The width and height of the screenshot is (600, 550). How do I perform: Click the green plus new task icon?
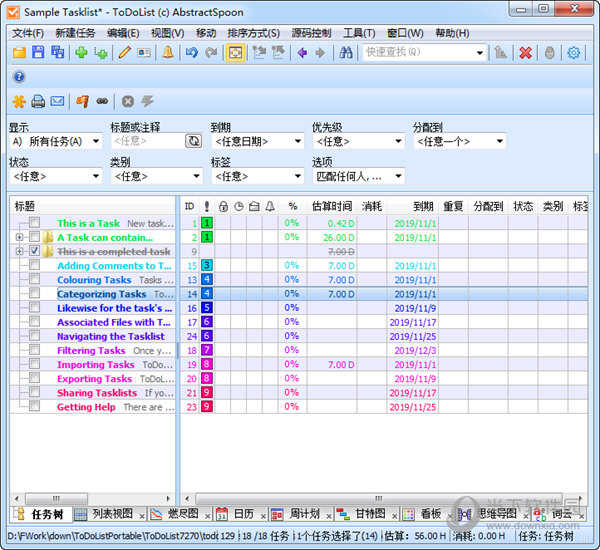81,52
